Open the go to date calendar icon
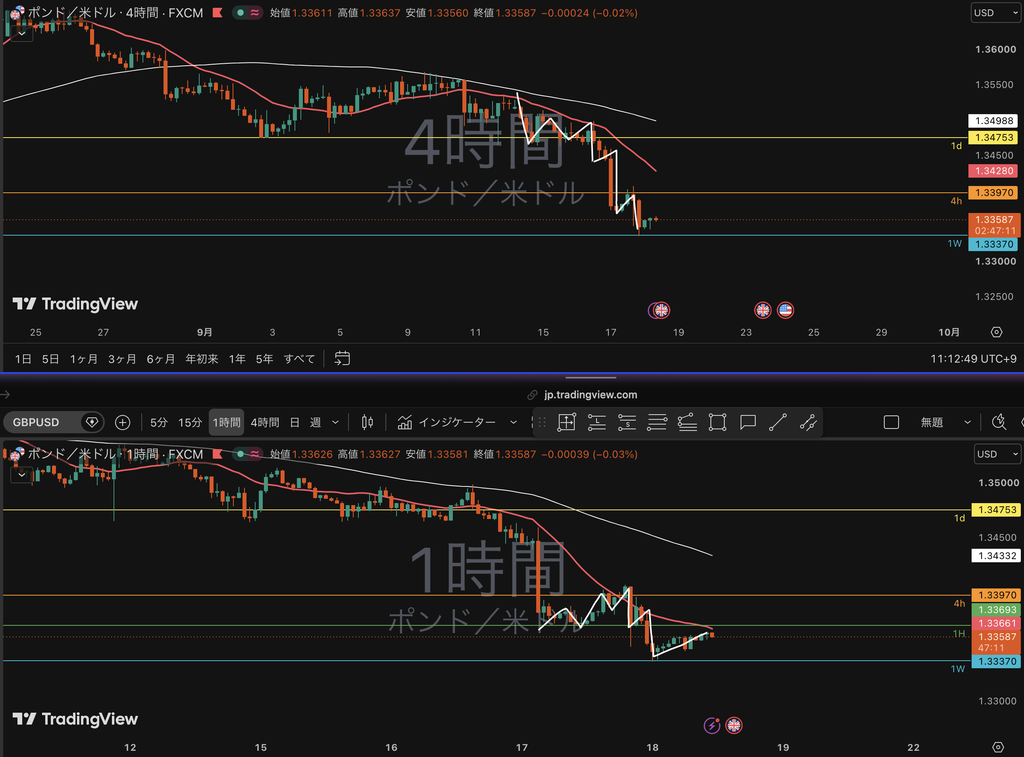This screenshot has width=1024, height=757. 342,359
